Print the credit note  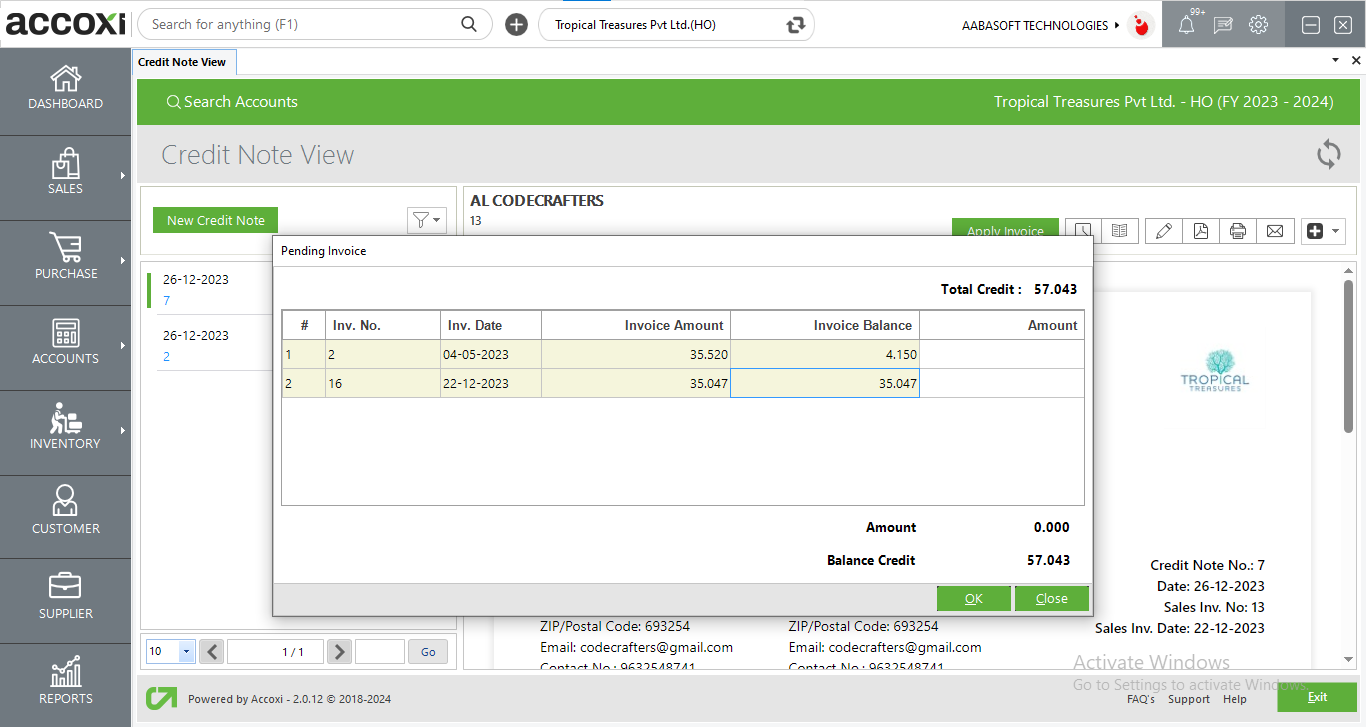(1238, 230)
